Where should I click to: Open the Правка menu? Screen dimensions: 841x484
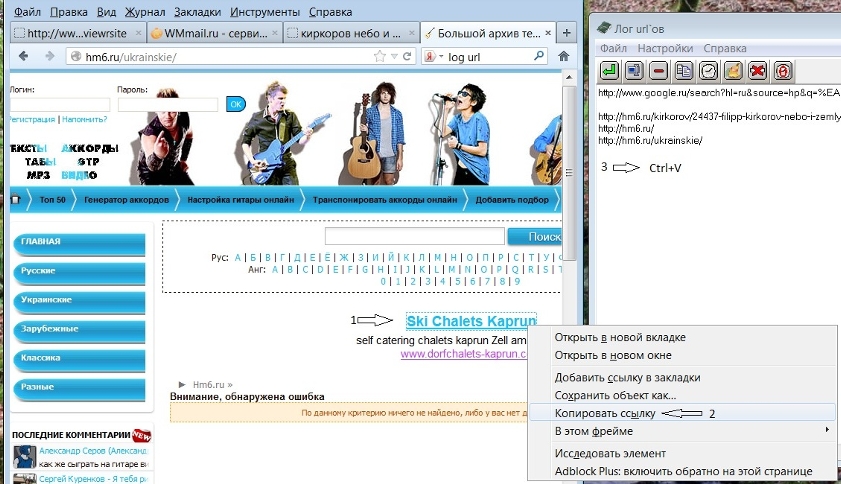click(69, 12)
